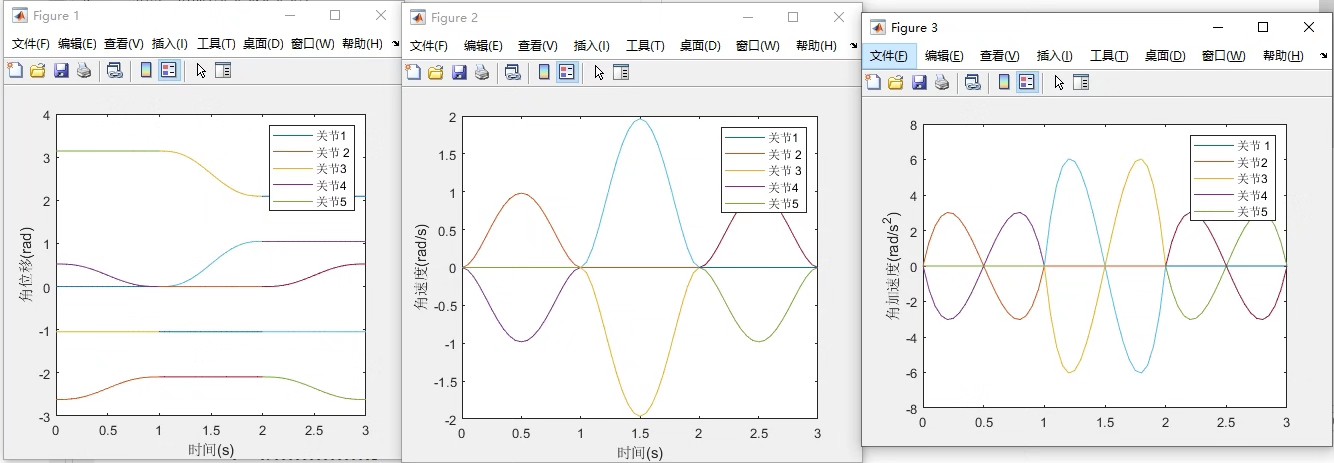Viewport: 1334px width, 463px height.
Task: Click Link Plot icon in Figure 1
Action: [x=114, y=70]
